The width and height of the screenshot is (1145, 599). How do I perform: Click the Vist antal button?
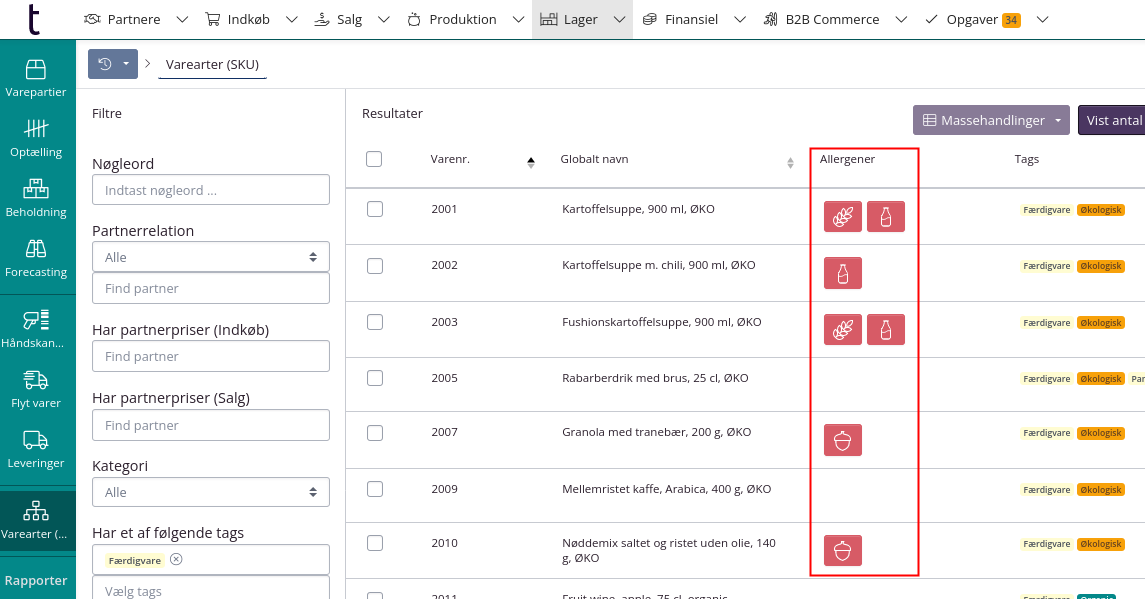pos(1112,120)
